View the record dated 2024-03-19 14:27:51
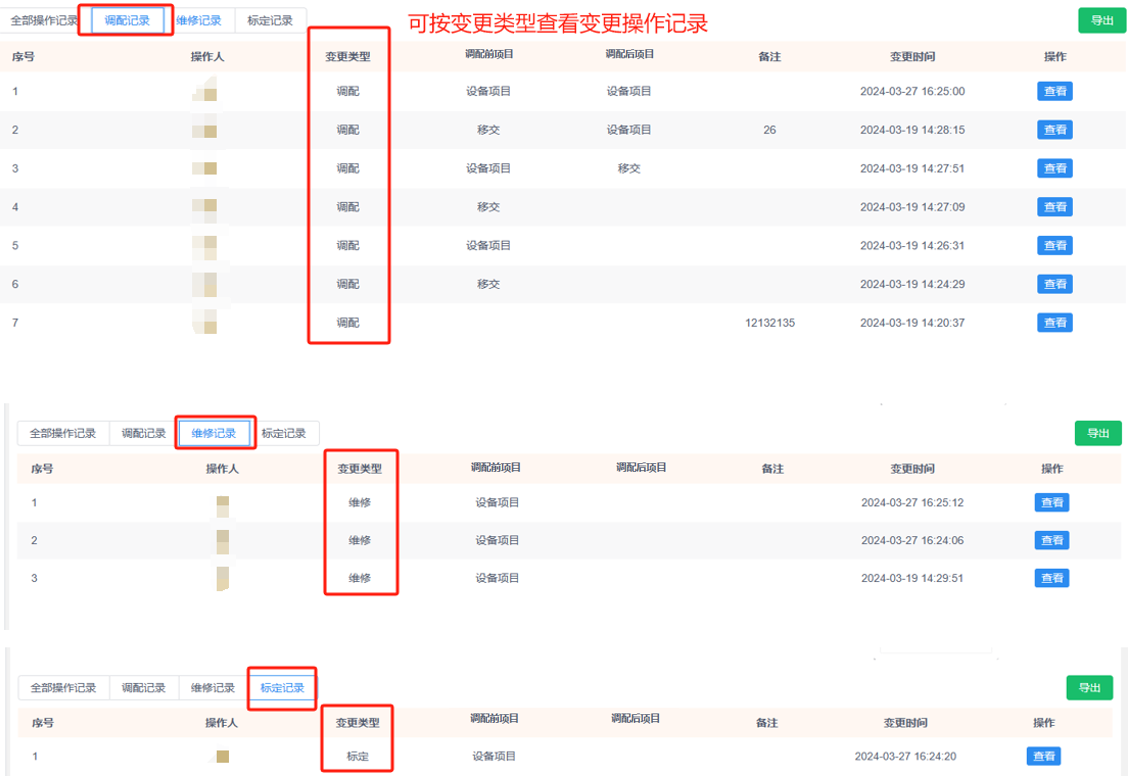The width and height of the screenshot is (1134, 781). click(x=1054, y=168)
